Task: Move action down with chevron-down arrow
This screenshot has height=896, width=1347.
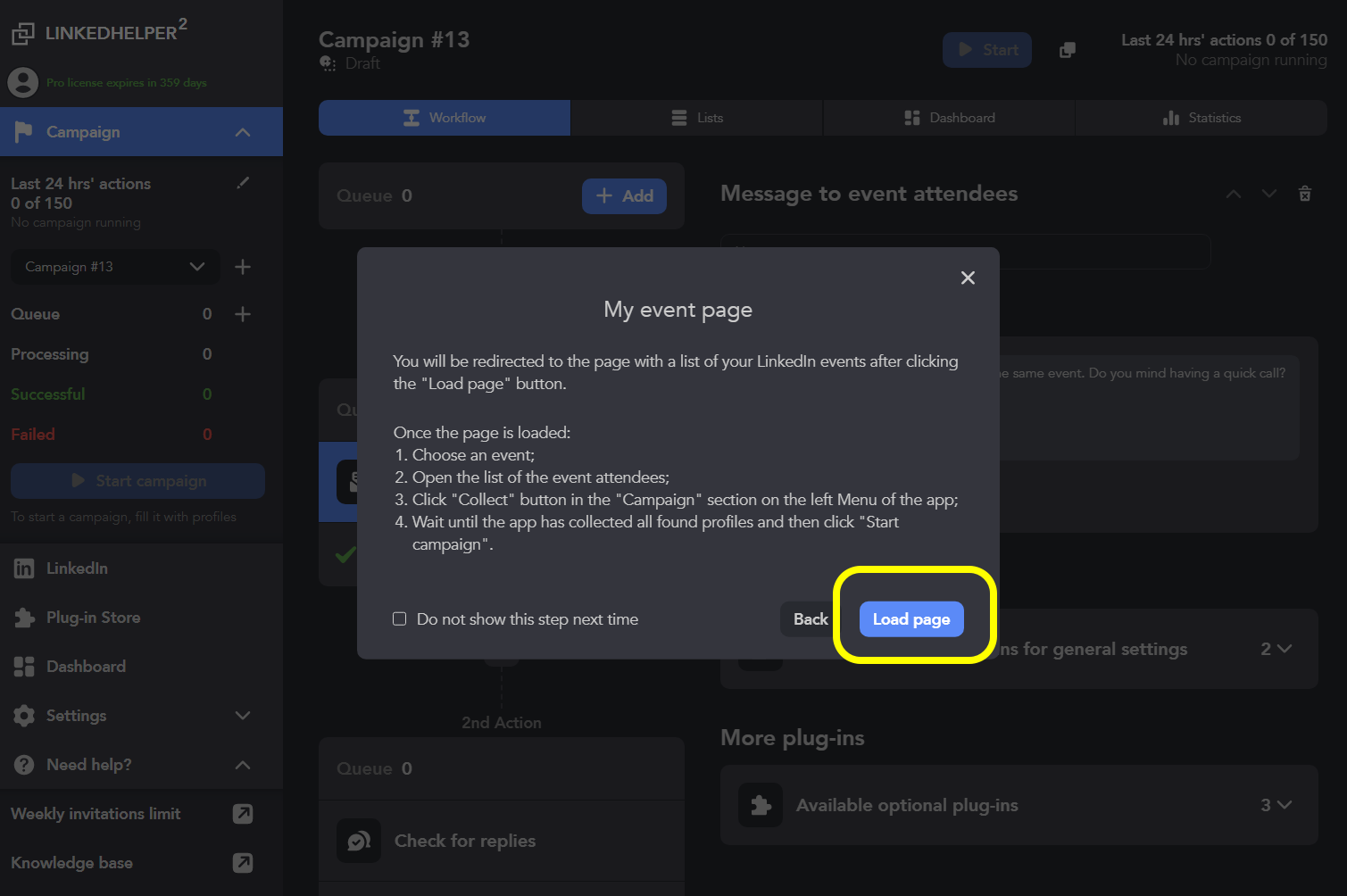Action: [x=1269, y=194]
